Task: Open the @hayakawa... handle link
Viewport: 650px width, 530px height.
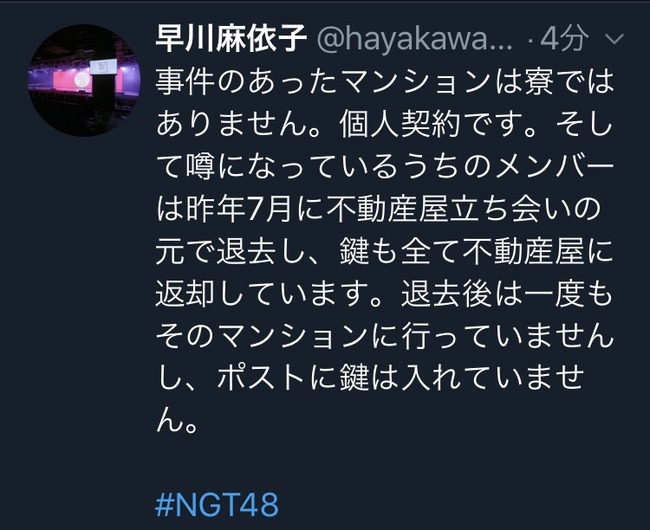Action: pyautogui.click(x=415, y=39)
